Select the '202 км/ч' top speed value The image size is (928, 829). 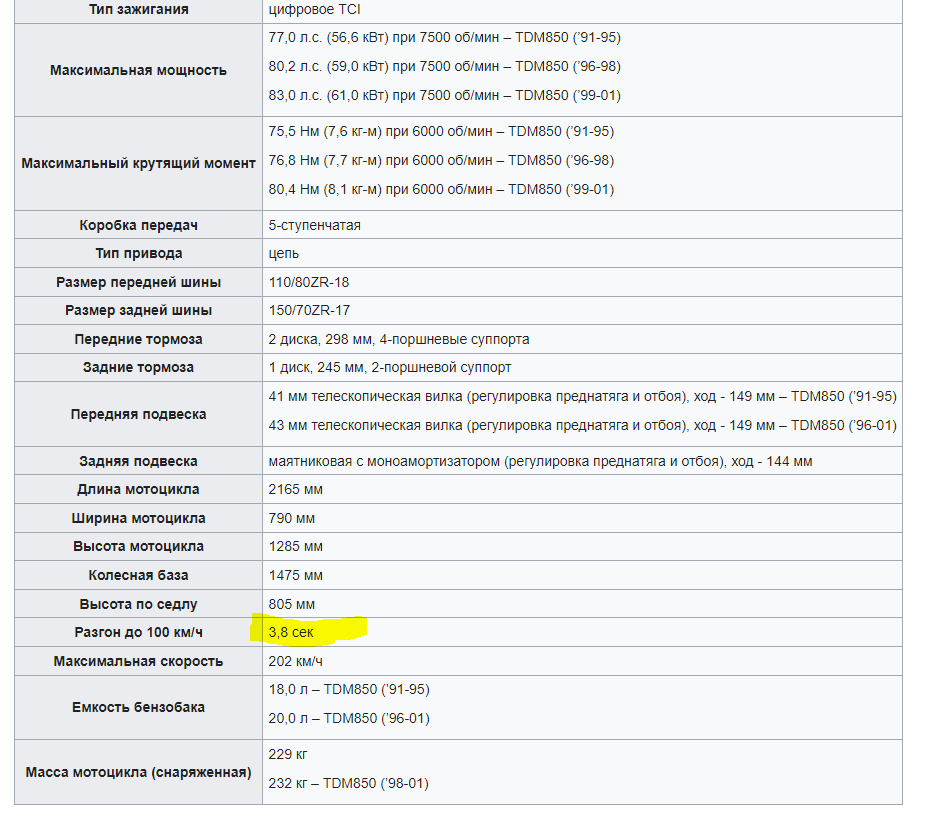pyautogui.click(x=295, y=662)
